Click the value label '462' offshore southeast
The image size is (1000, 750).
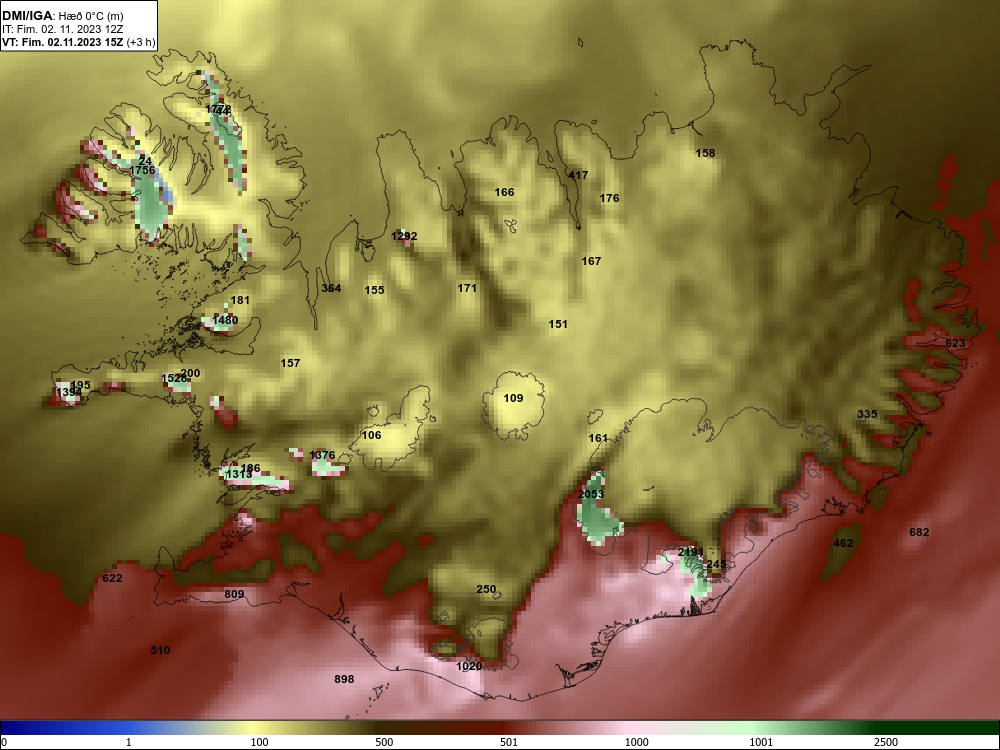[x=843, y=543]
